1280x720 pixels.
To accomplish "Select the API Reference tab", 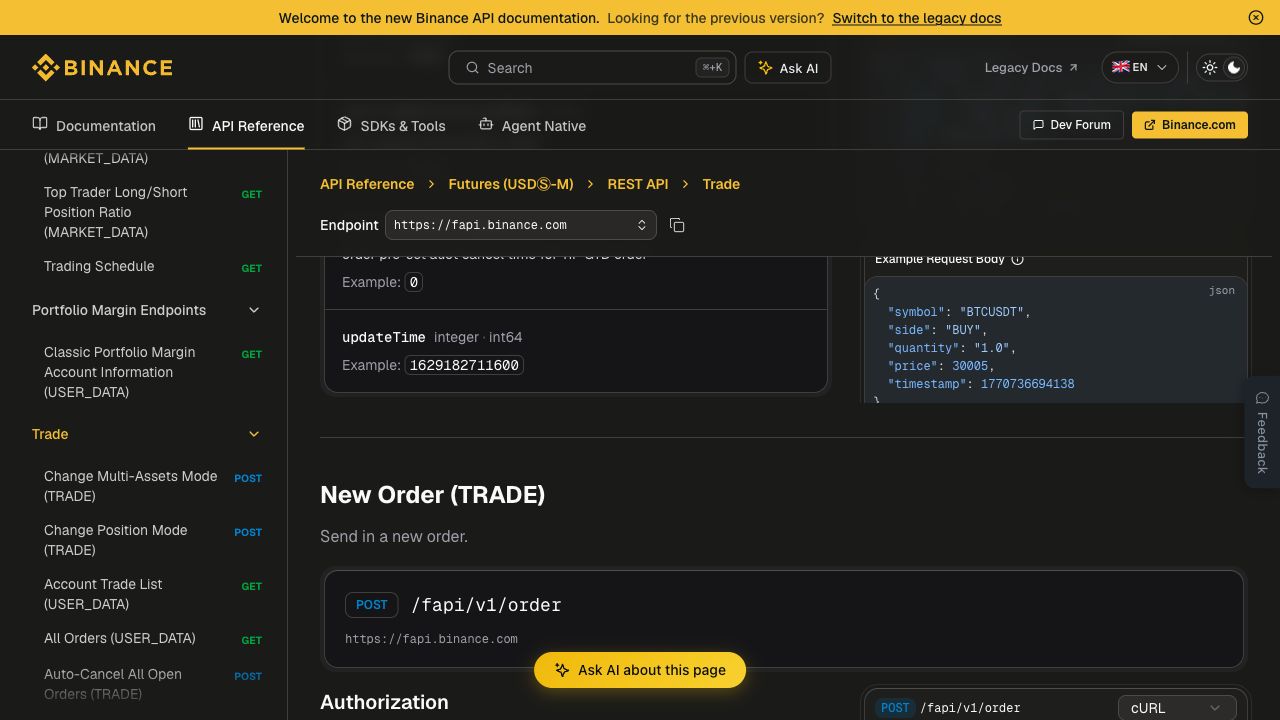I will [246, 125].
